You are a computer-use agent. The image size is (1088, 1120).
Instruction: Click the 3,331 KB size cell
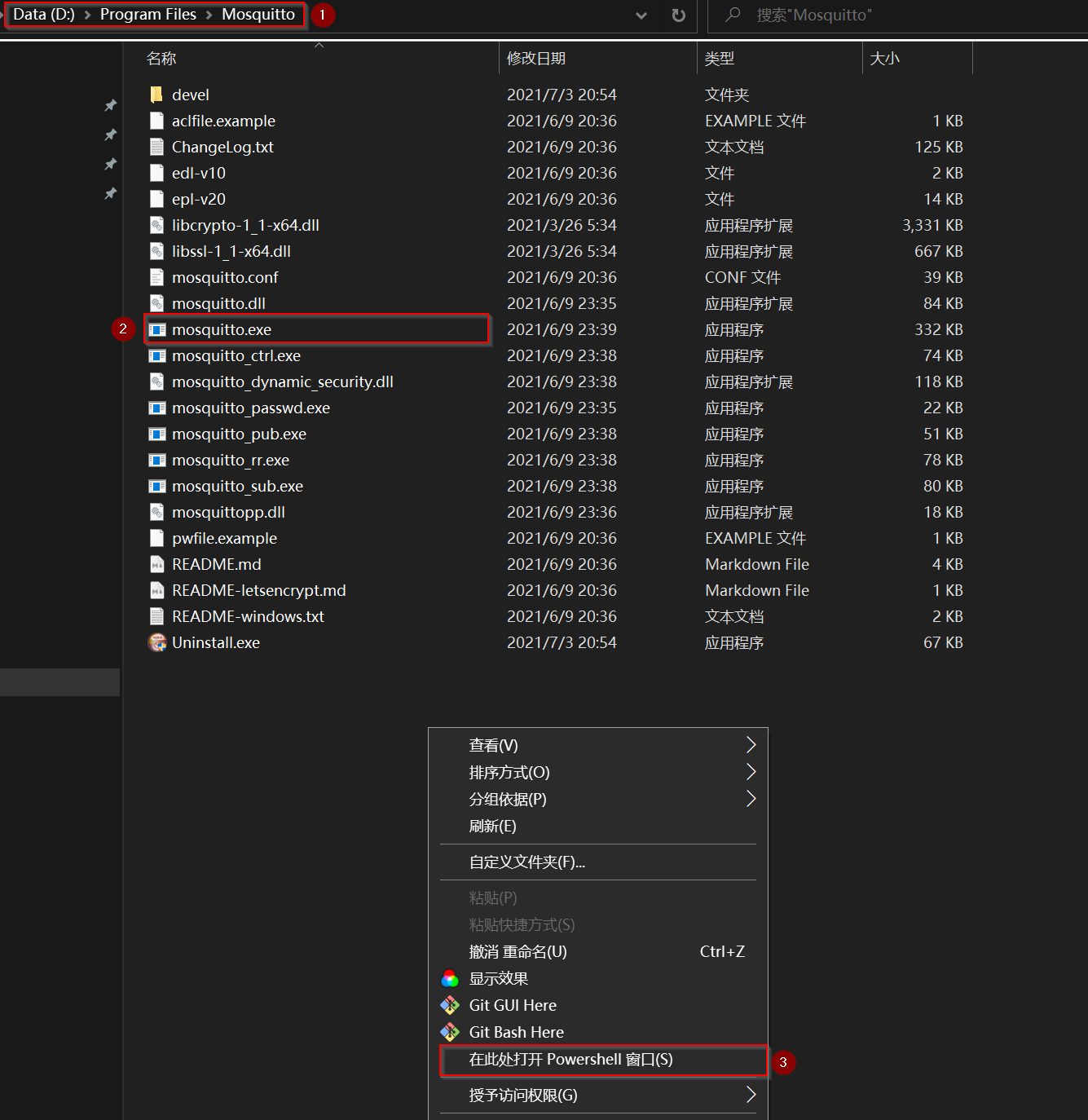click(932, 225)
